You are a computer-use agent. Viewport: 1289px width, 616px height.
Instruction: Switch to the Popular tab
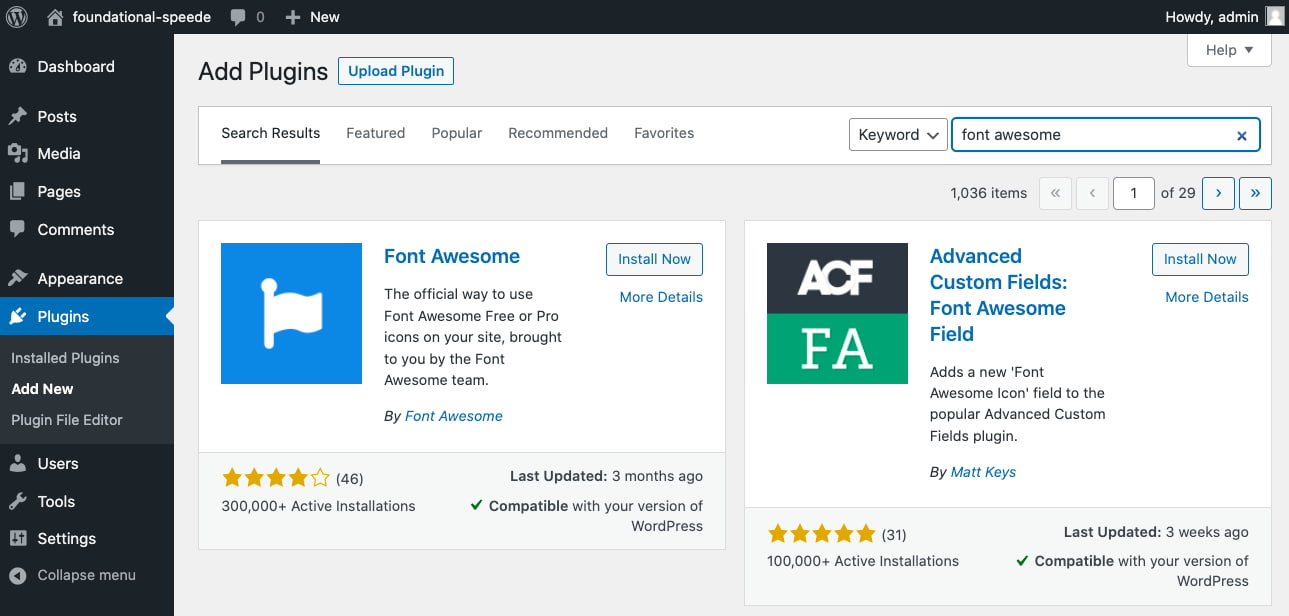457,133
